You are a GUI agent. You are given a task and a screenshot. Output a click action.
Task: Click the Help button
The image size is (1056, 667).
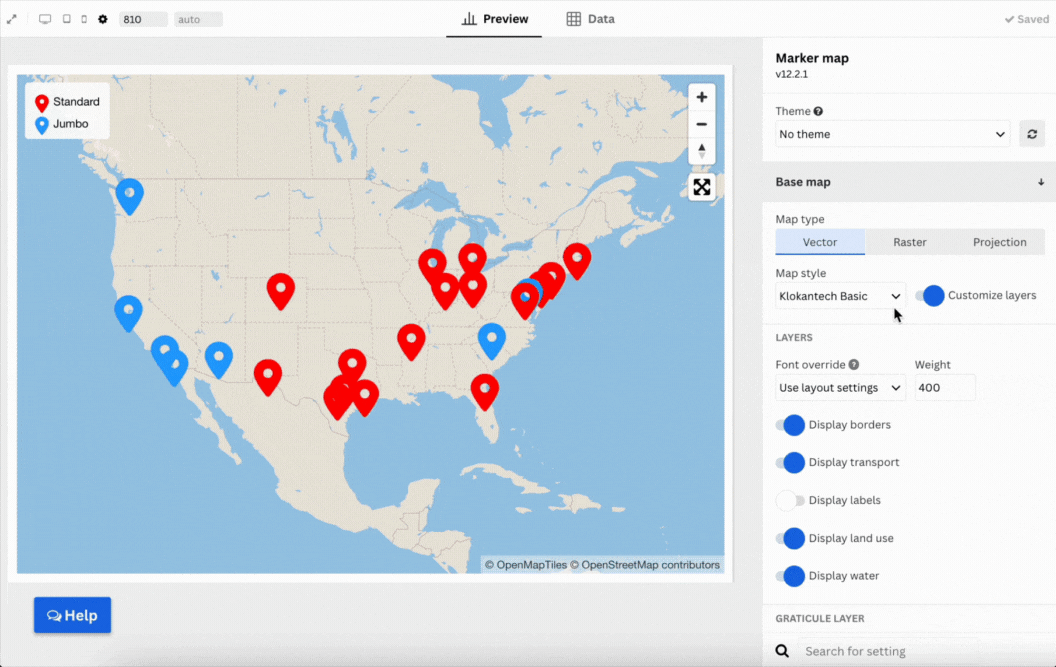[72, 615]
